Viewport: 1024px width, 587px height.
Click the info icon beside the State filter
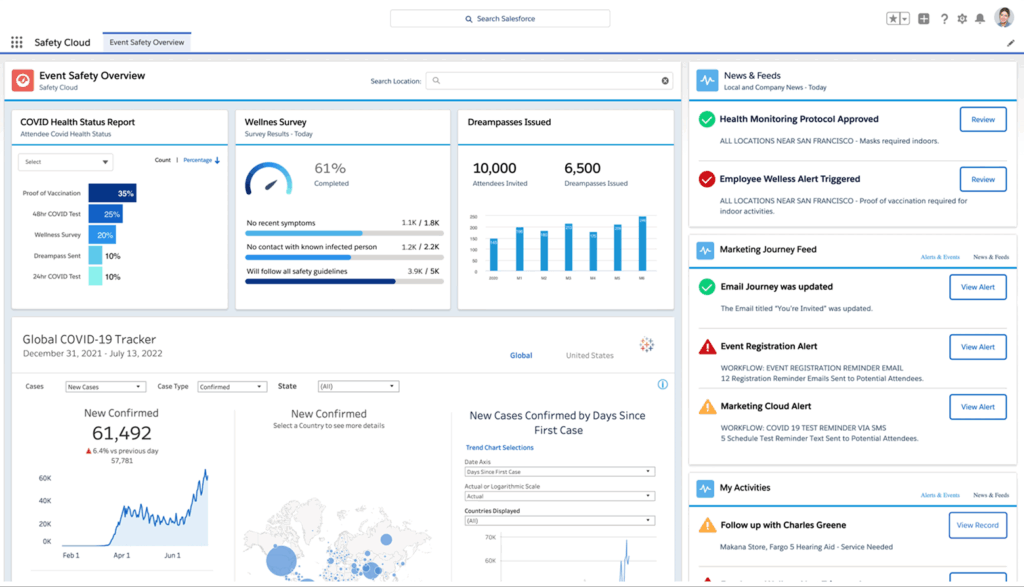pos(662,385)
